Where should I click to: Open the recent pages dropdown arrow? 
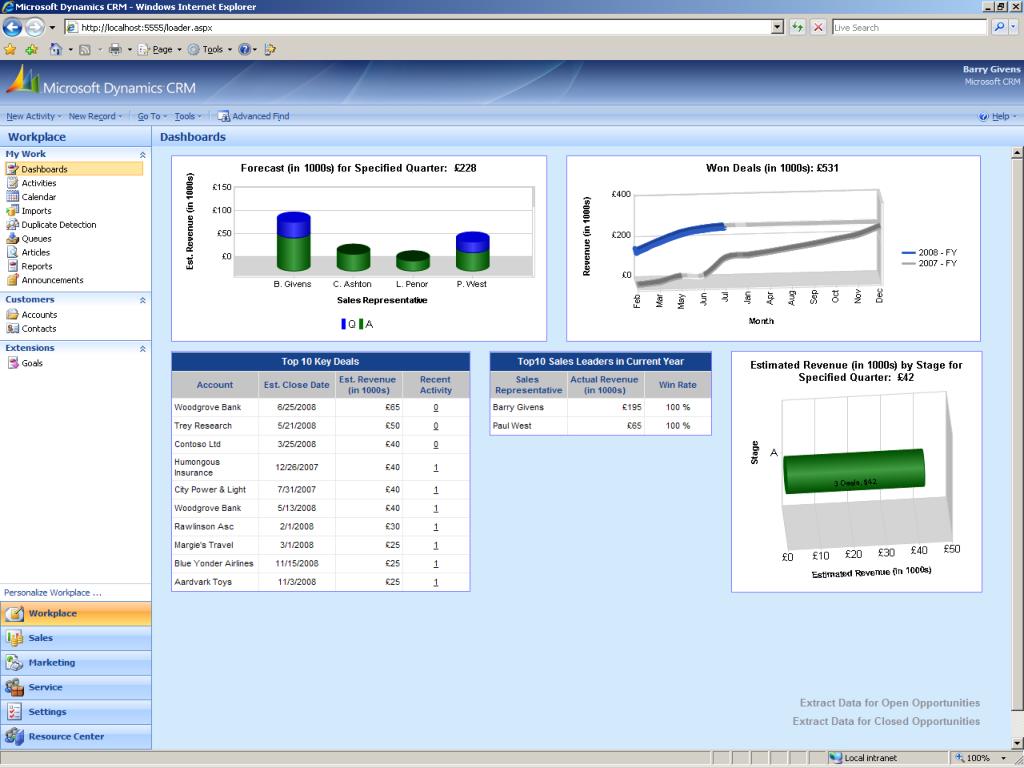[52, 28]
